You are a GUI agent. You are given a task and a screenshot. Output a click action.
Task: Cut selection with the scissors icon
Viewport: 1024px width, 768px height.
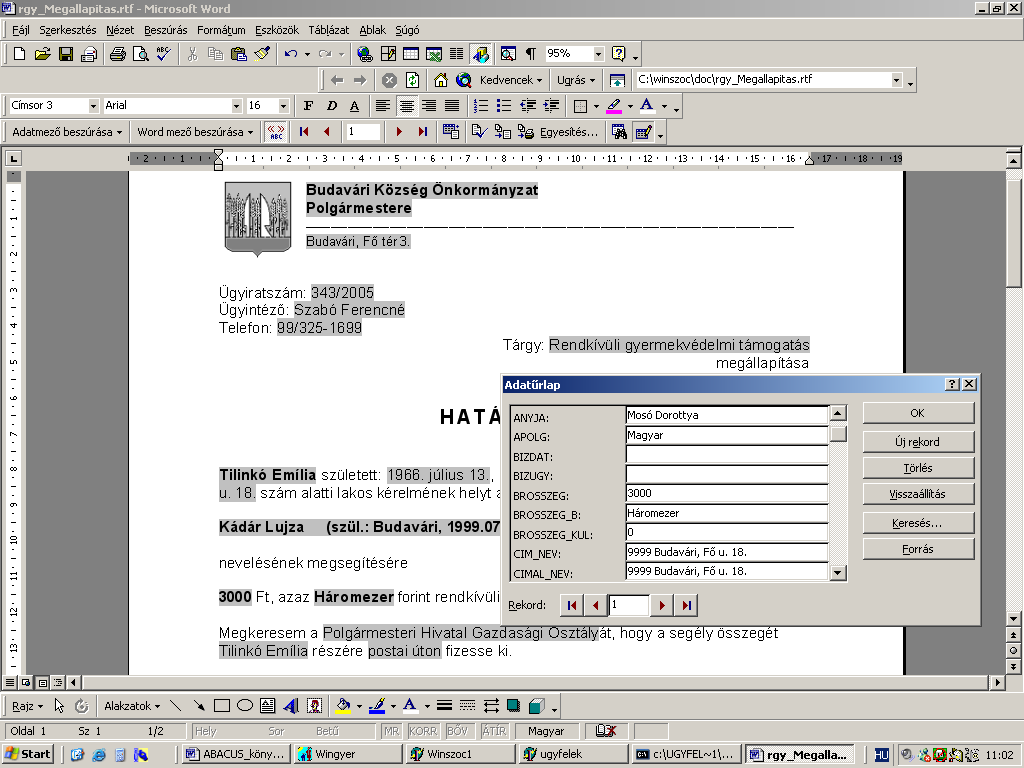tap(192, 54)
